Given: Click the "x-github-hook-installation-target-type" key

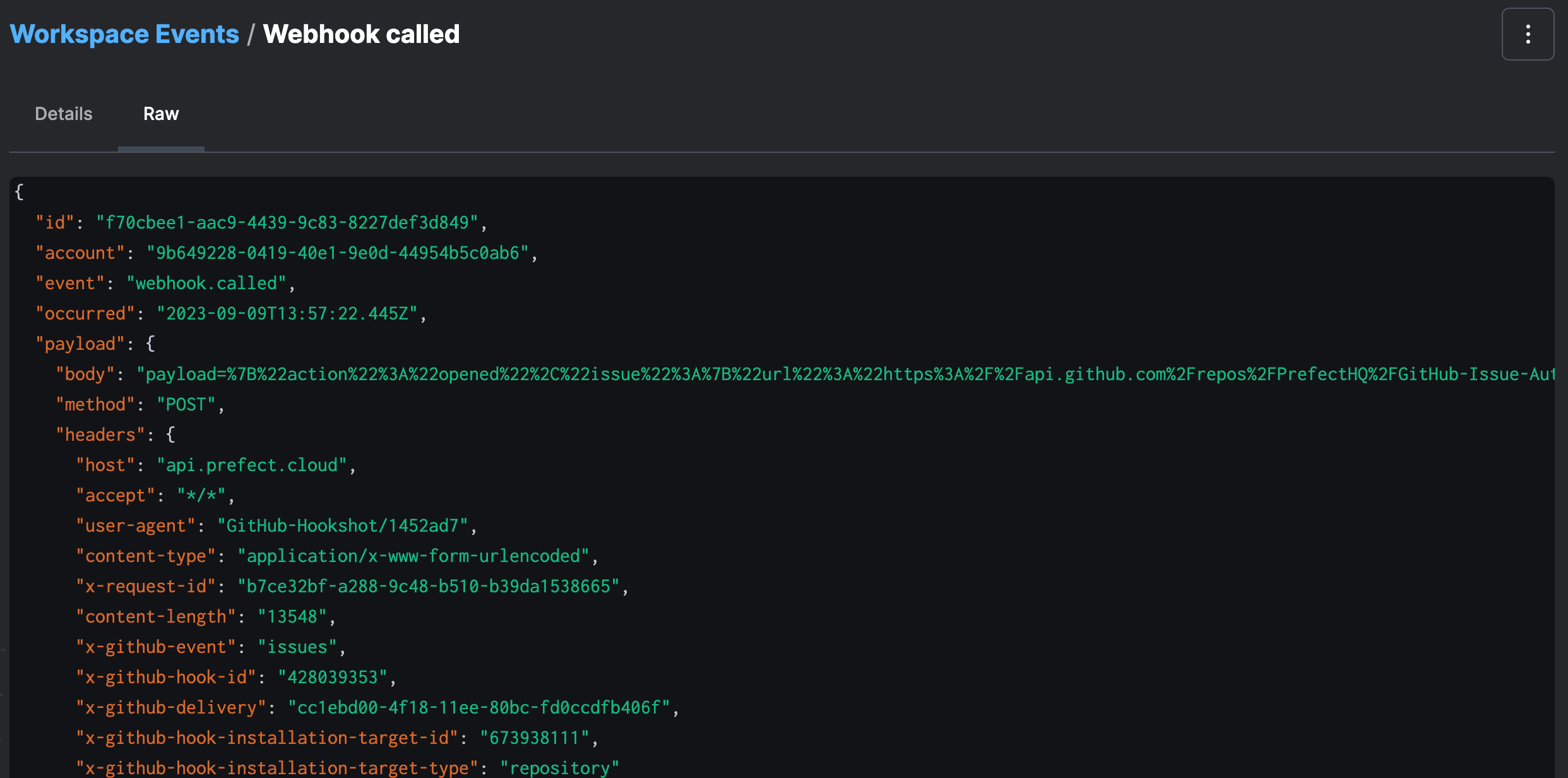Looking at the screenshot, I should [x=277, y=768].
